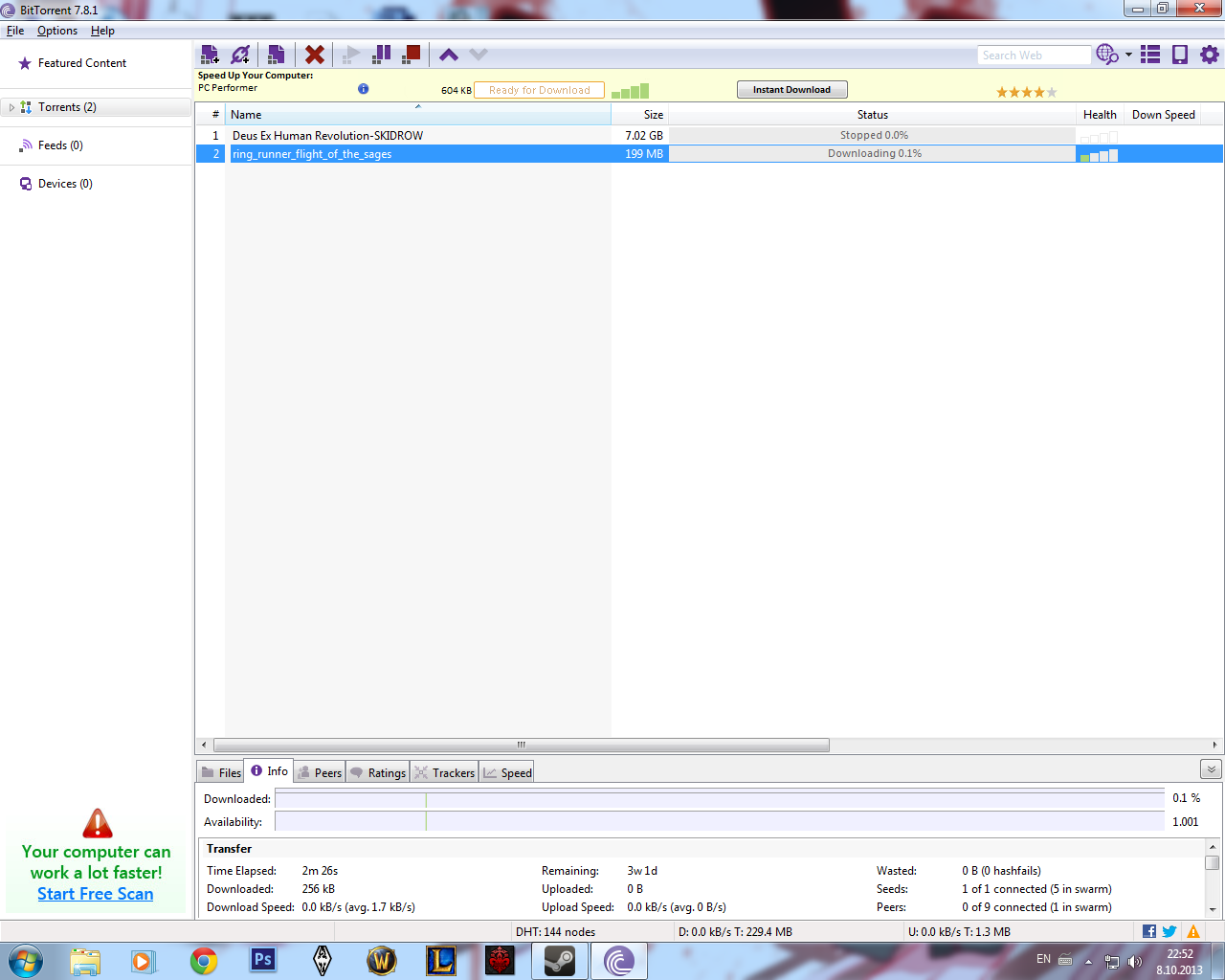Click the torrent list's right scroll arrow
The width and height of the screenshot is (1225, 980).
click(1214, 745)
